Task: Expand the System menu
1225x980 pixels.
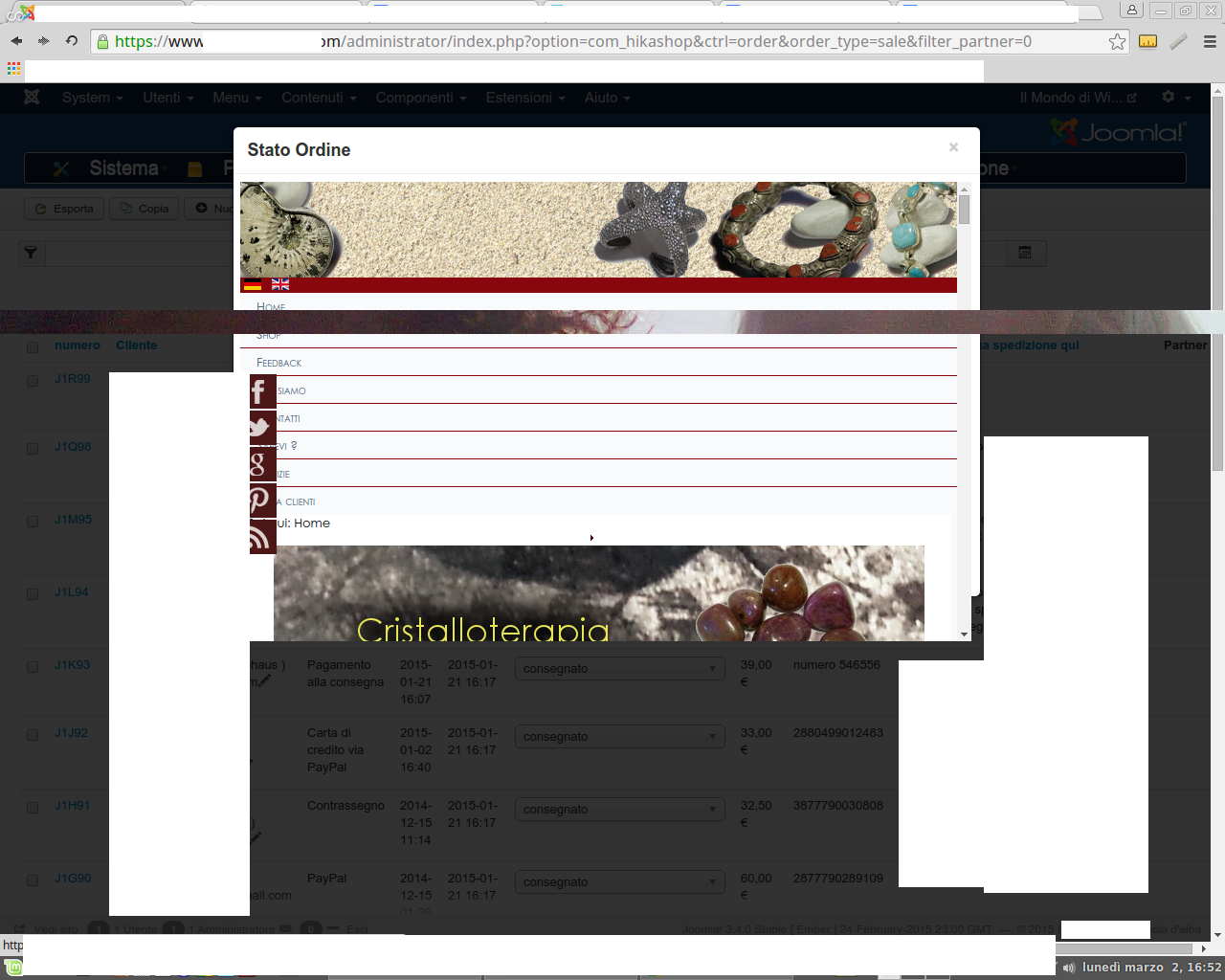Action: tap(92, 98)
